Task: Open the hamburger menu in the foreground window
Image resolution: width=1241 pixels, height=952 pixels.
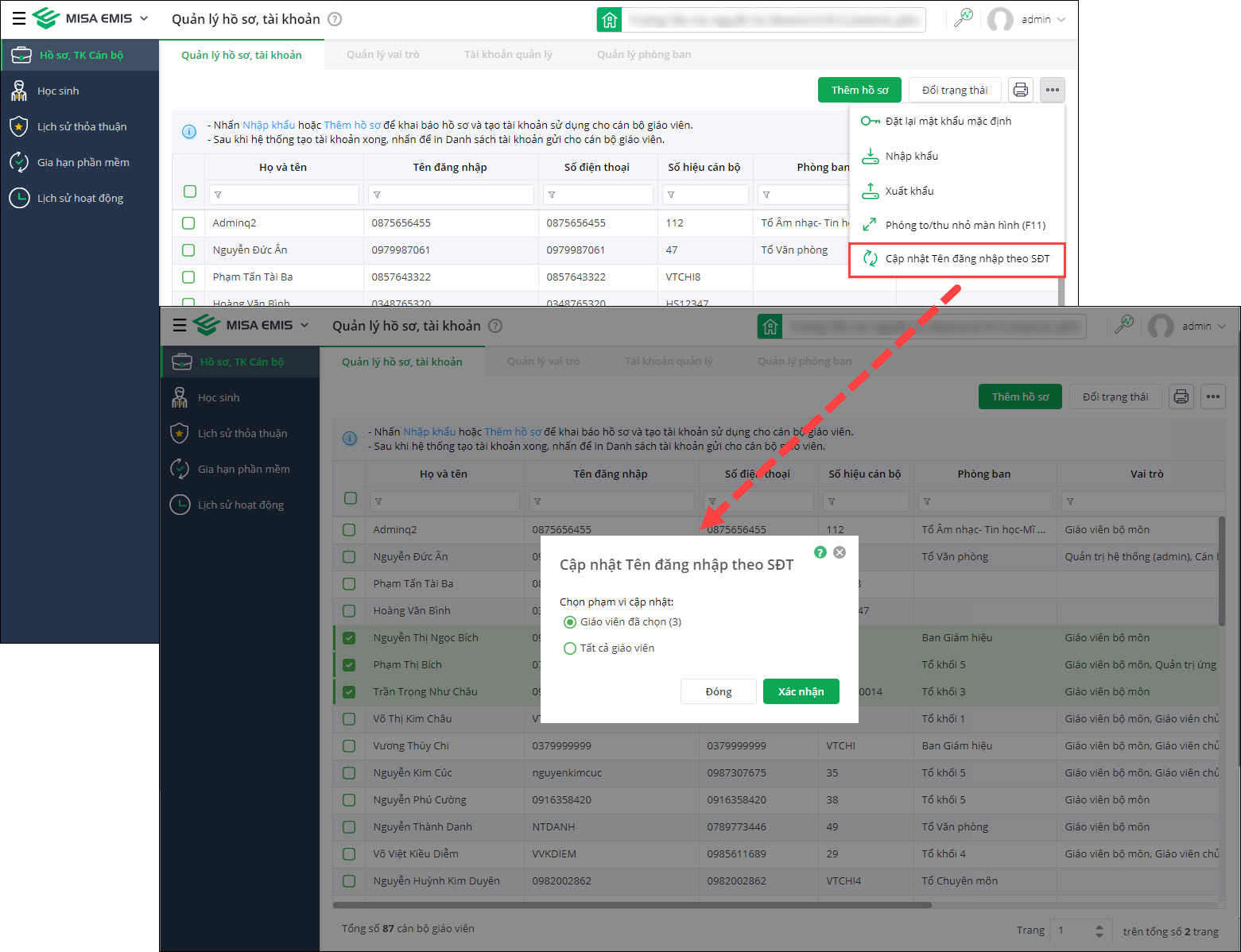Action: (x=180, y=325)
